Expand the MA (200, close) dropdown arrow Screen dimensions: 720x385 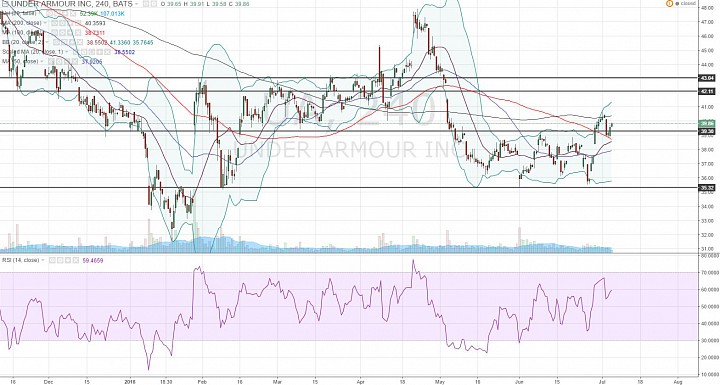point(45,23)
